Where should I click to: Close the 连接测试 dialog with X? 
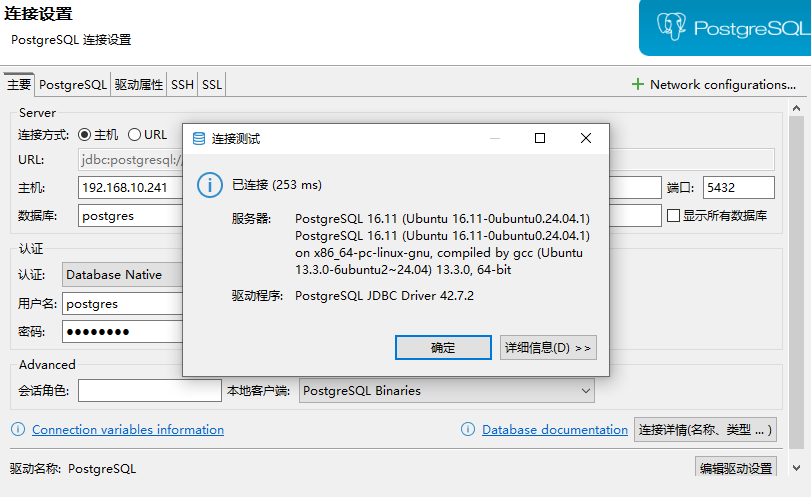click(586, 139)
